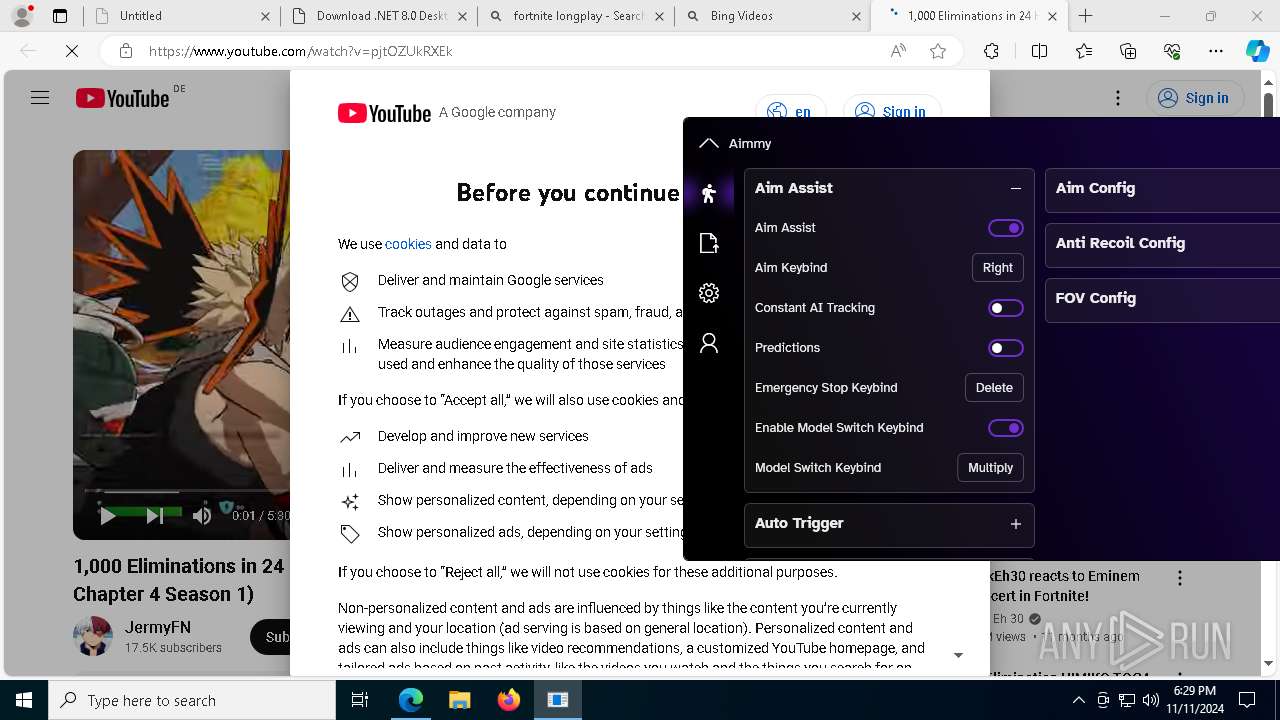
Task: Toggle Constant AI Tracking switch
Action: point(1006,308)
